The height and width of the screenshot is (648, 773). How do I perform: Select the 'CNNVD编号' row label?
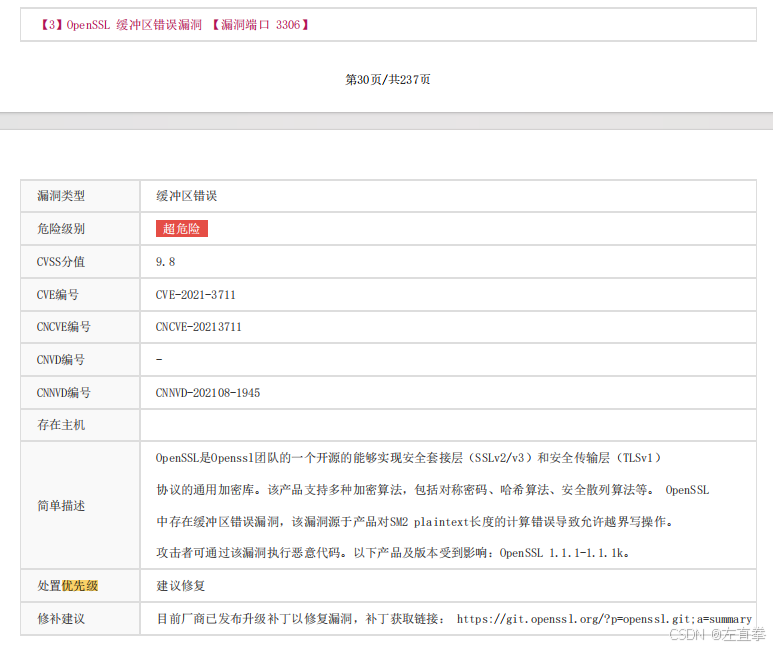(x=64, y=393)
